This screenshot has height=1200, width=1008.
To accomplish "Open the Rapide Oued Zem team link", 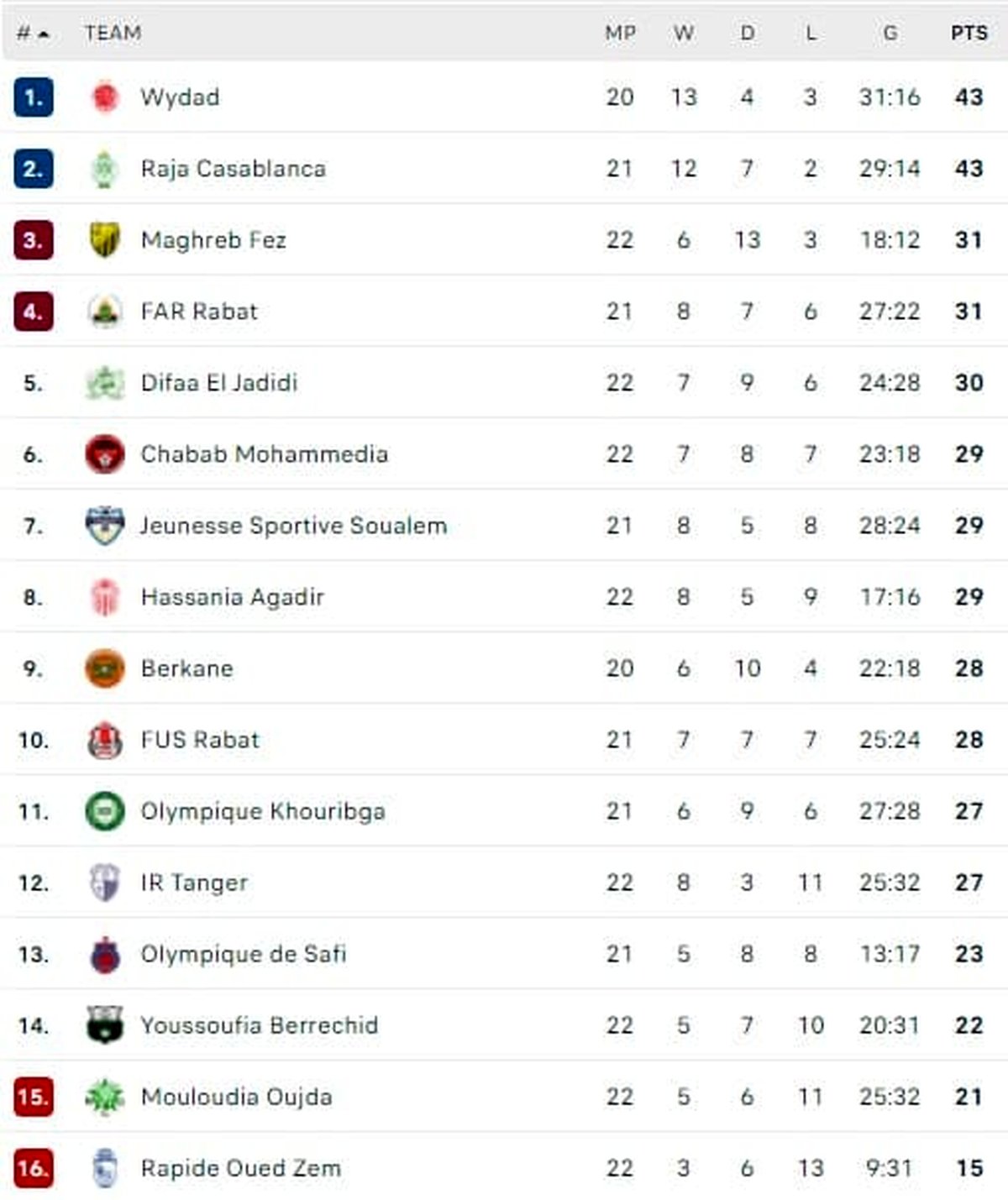I will click(x=240, y=1168).
